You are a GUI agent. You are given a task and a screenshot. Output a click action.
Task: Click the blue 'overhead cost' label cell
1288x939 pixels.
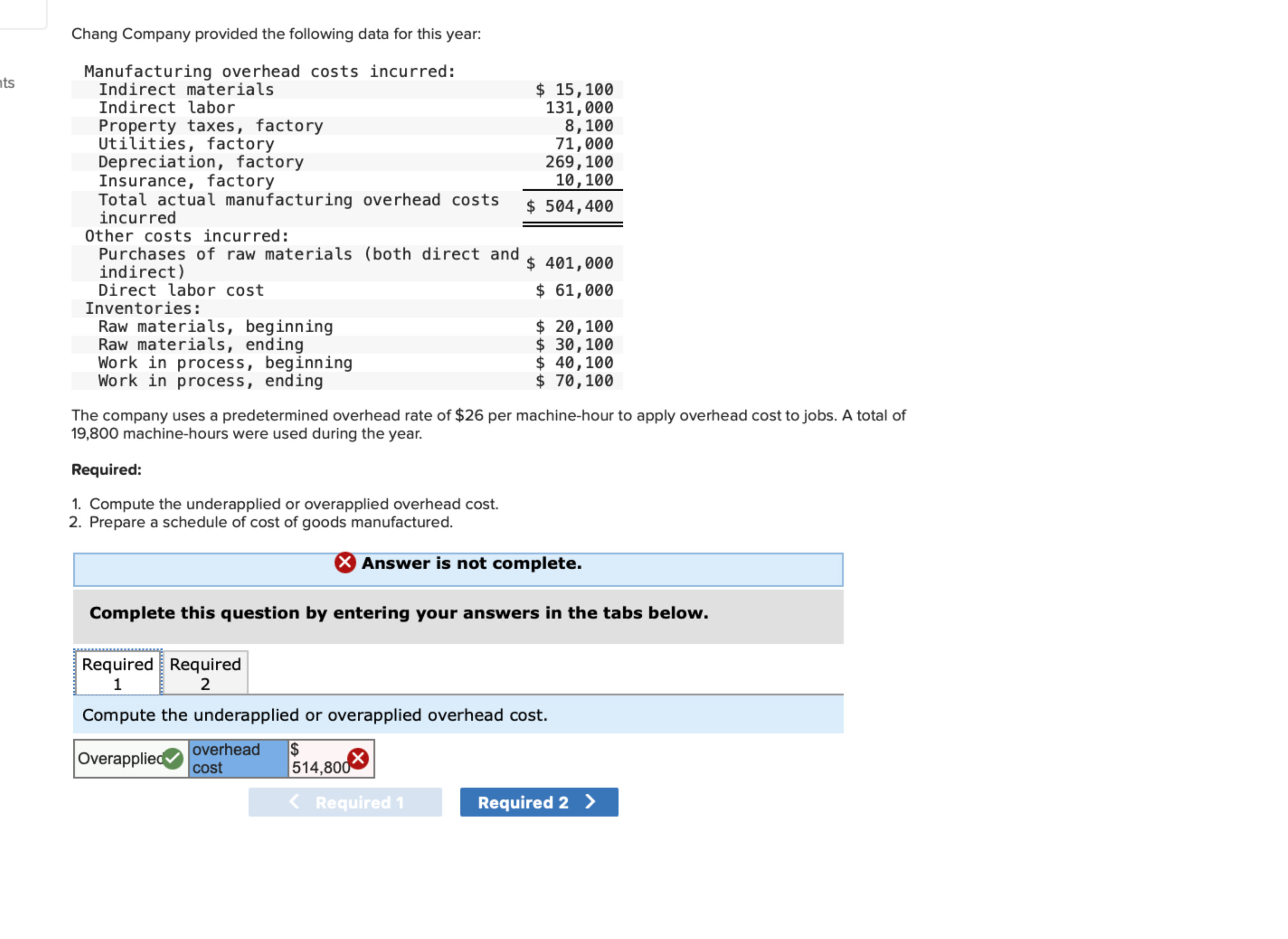[237, 758]
